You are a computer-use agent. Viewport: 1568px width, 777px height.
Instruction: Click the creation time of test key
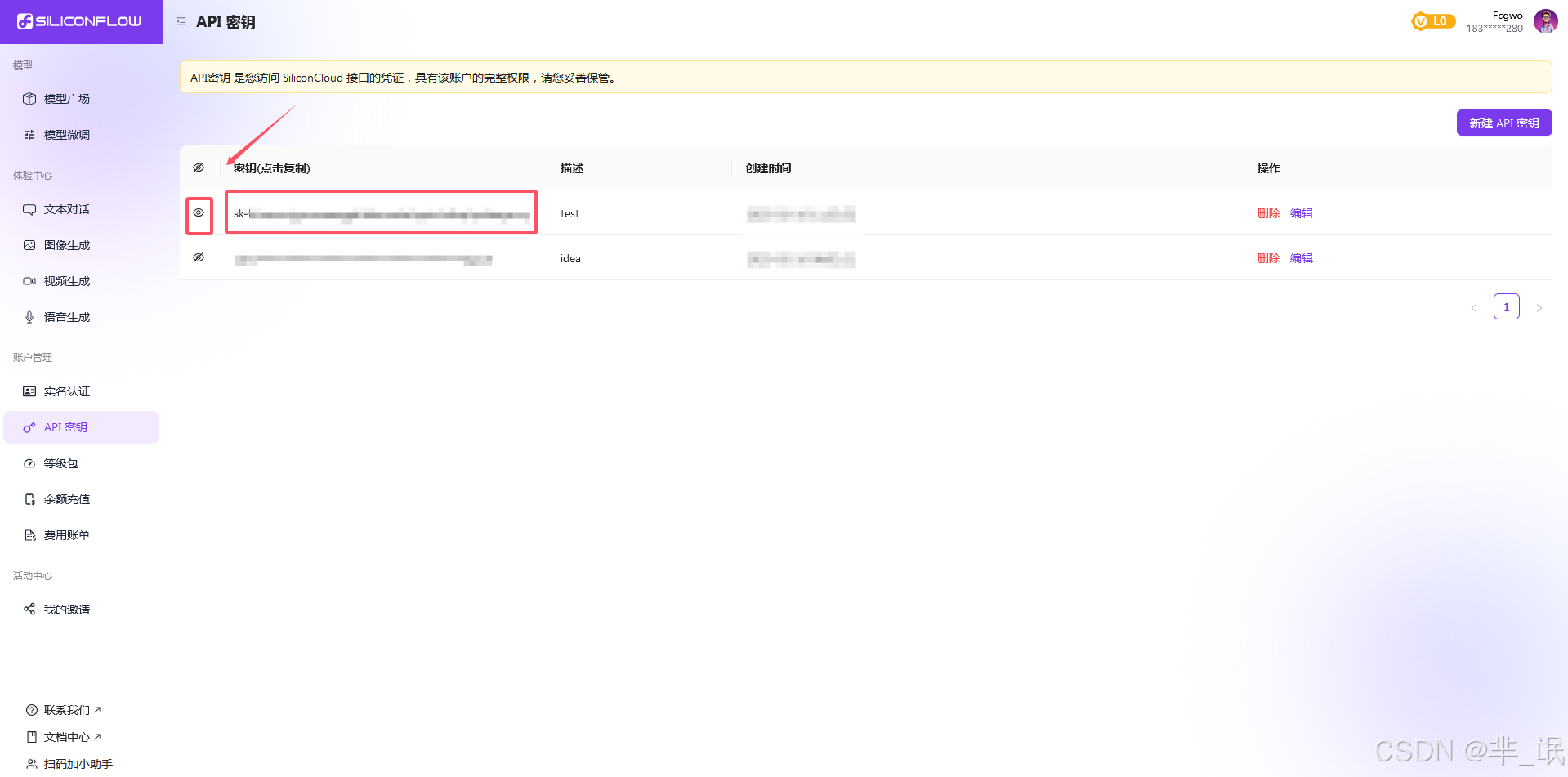click(801, 214)
